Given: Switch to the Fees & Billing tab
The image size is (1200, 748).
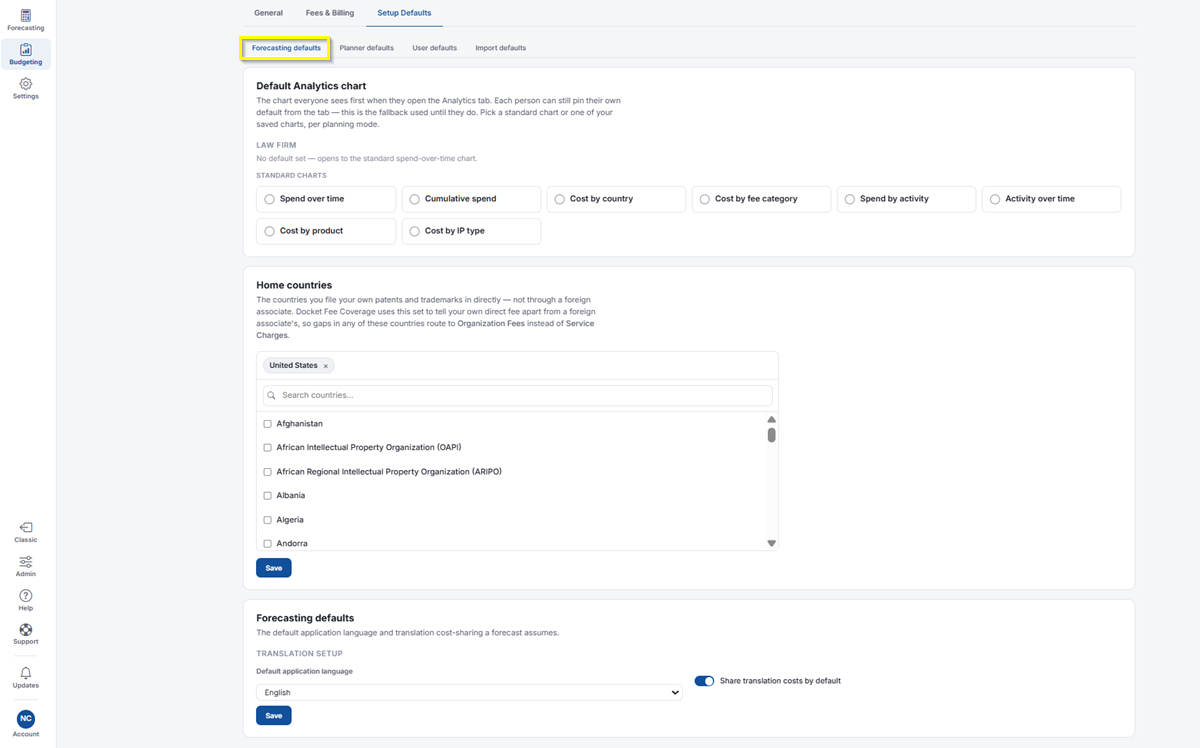Looking at the screenshot, I should 330,13.
